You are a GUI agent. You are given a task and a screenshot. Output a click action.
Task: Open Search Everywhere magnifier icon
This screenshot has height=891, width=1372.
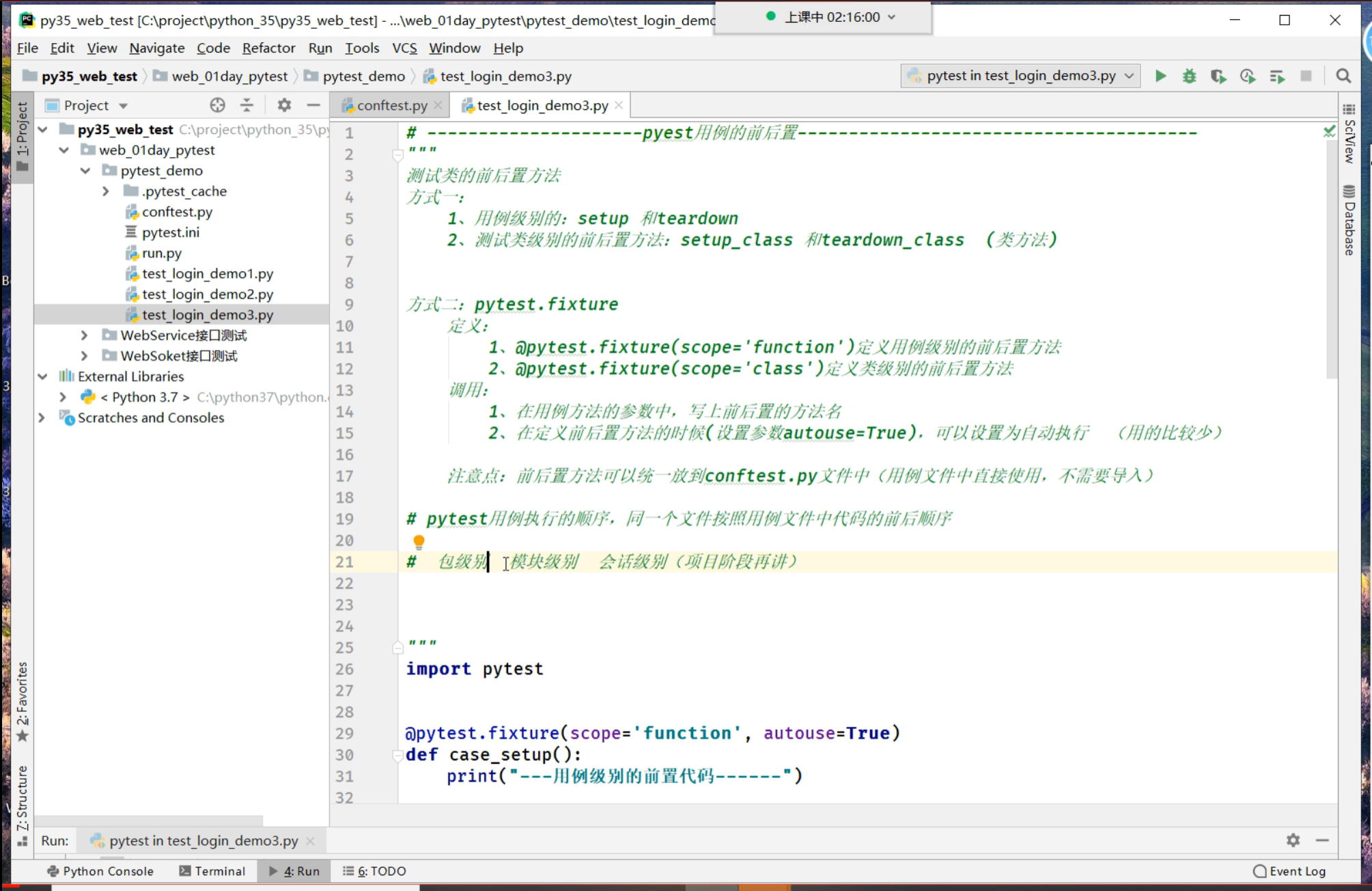click(x=1343, y=76)
